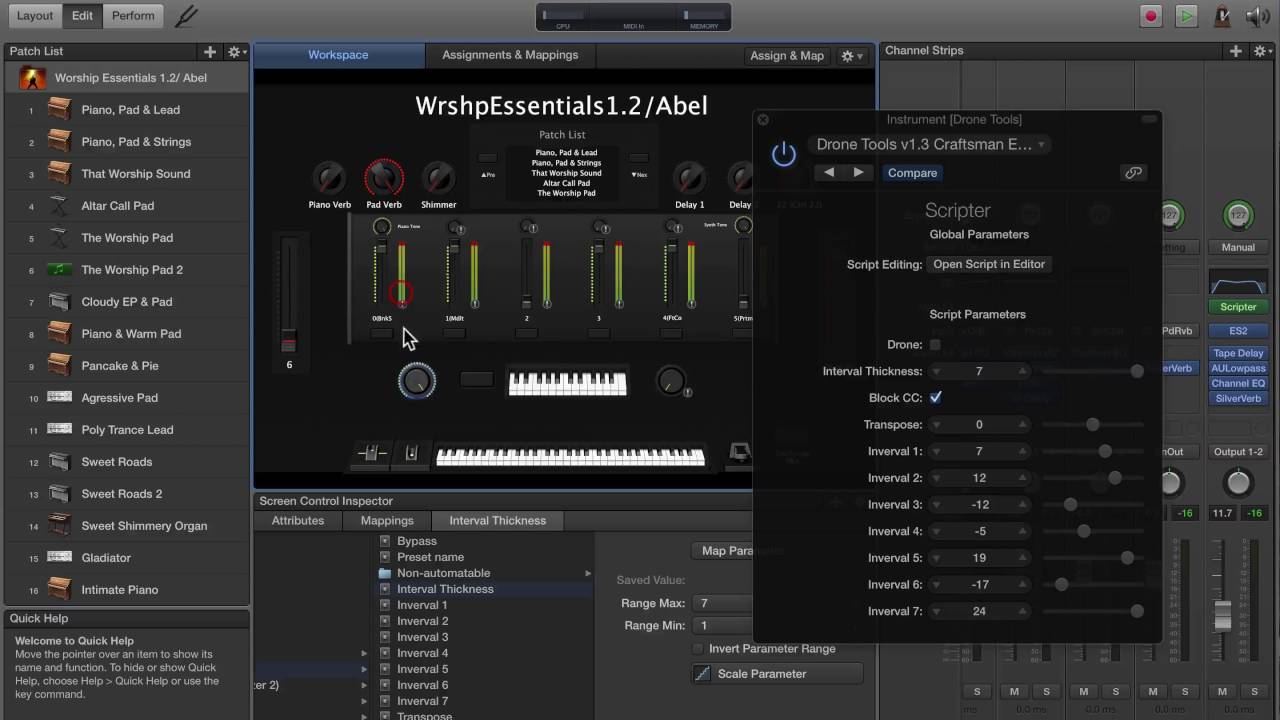Click the green Play button
This screenshot has height=720, width=1280.
pos(1185,16)
